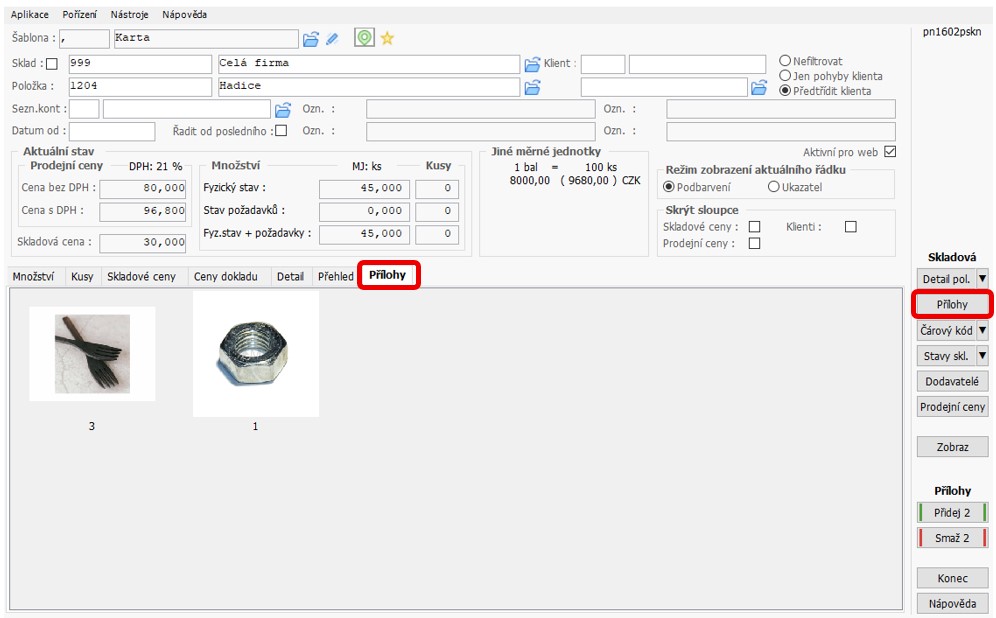This screenshot has width=996, height=618.
Task: Switch to the Kusy tab
Action: tap(82, 276)
